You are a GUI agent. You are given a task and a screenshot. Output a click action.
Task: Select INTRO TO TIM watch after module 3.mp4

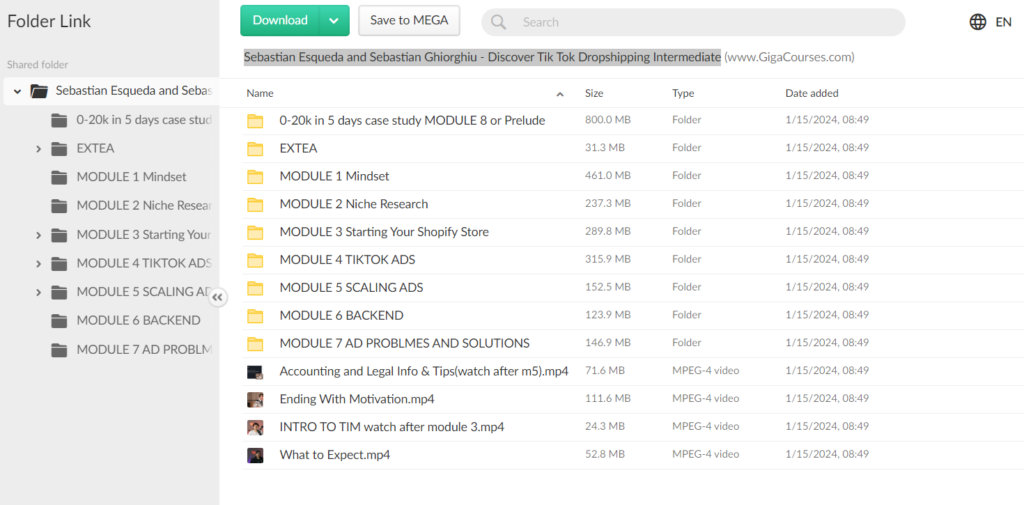click(x=392, y=427)
